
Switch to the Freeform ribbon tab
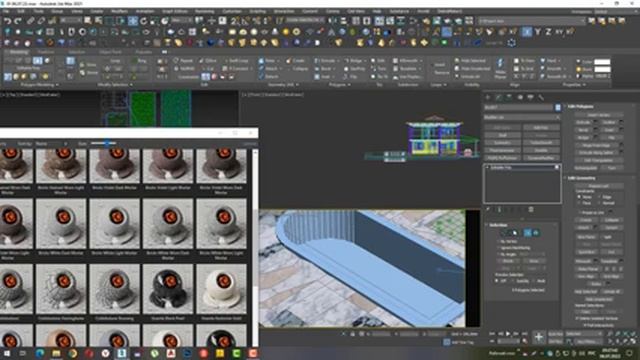(46, 52)
